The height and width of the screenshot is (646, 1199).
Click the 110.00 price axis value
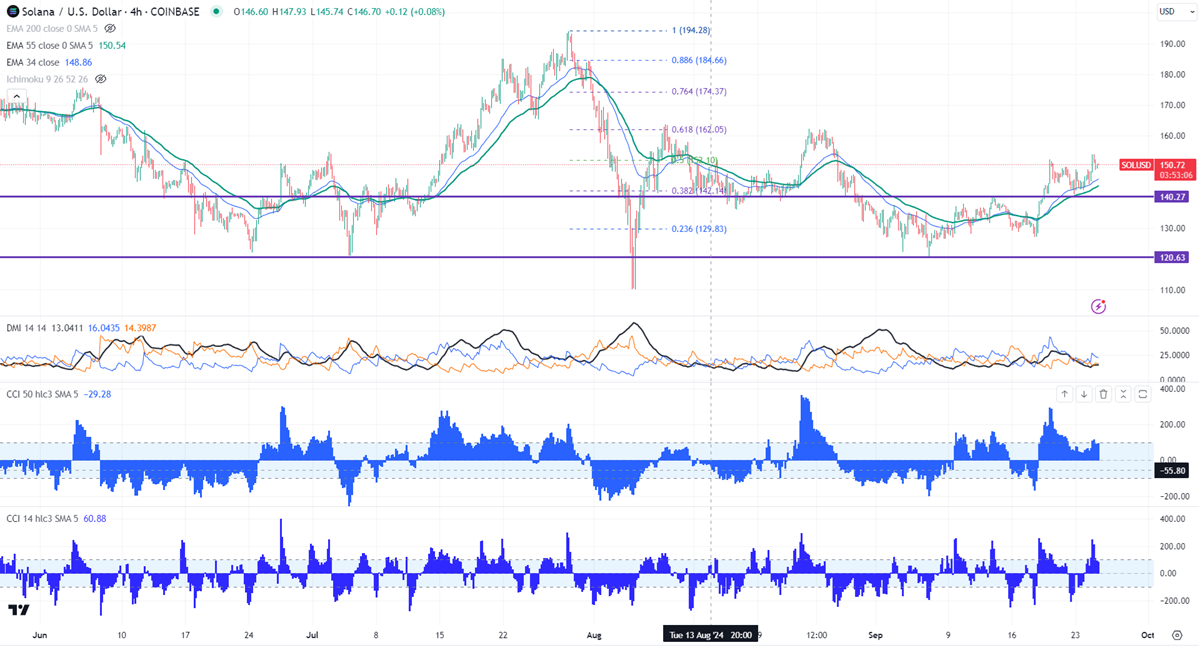(x=1172, y=291)
